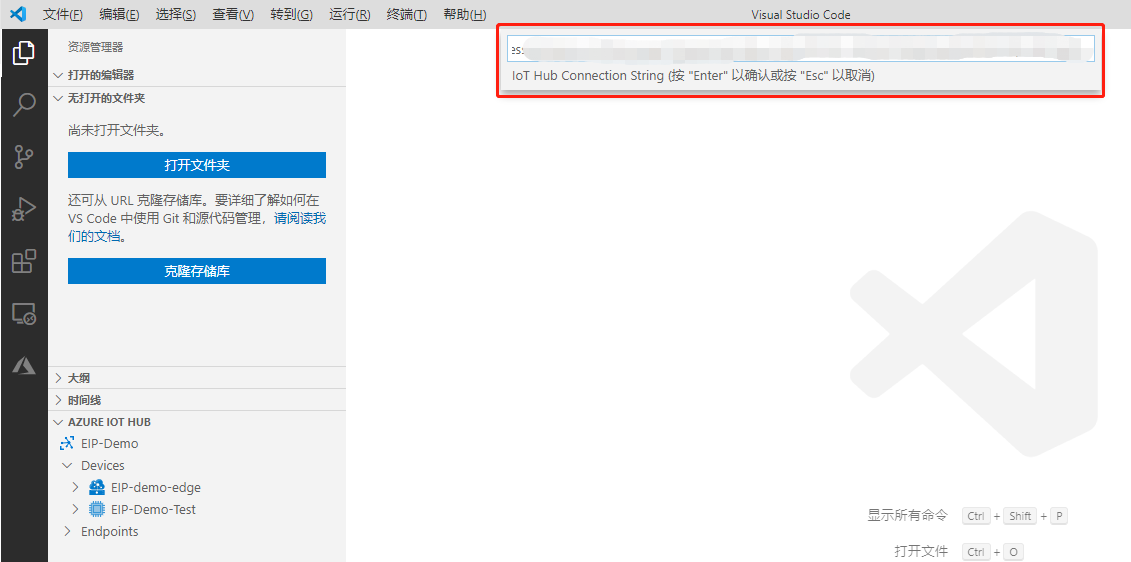The width and height of the screenshot is (1131, 562).
Task: Select the EIP-demo-edge device name
Action: pyautogui.click(x=156, y=487)
